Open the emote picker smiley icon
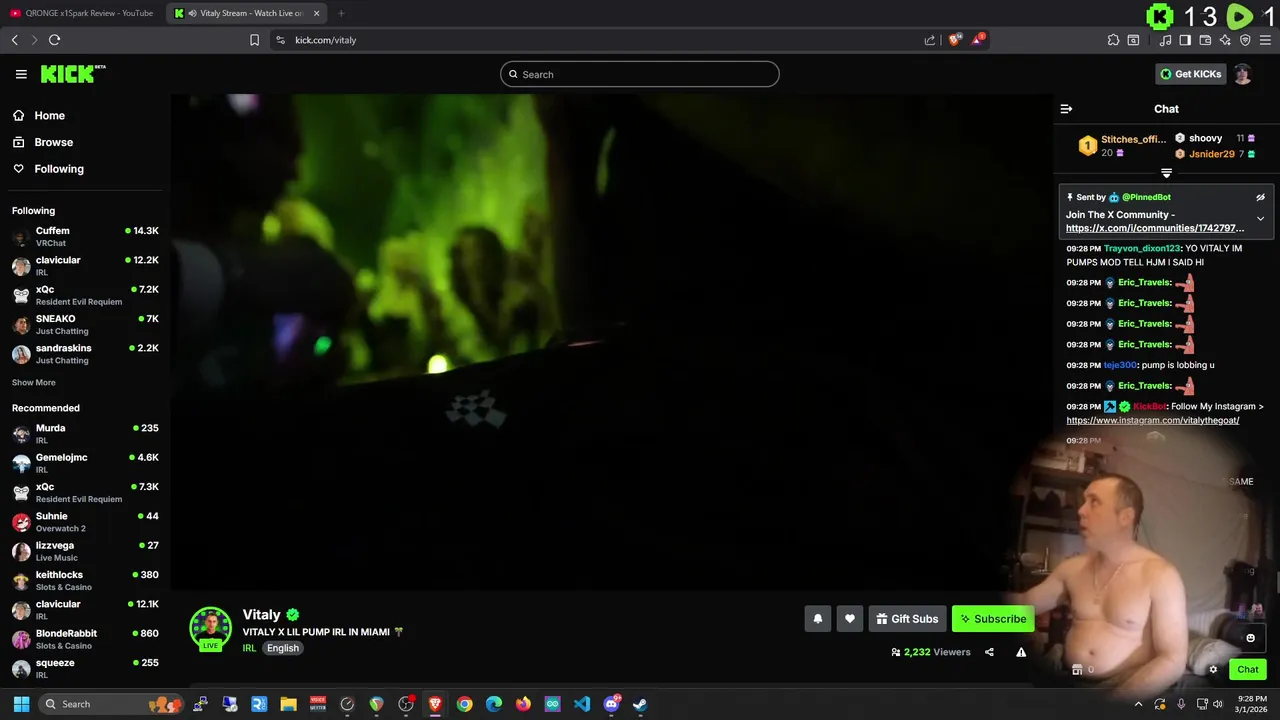Viewport: 1280px width, 720px height. click(1250, 638)
